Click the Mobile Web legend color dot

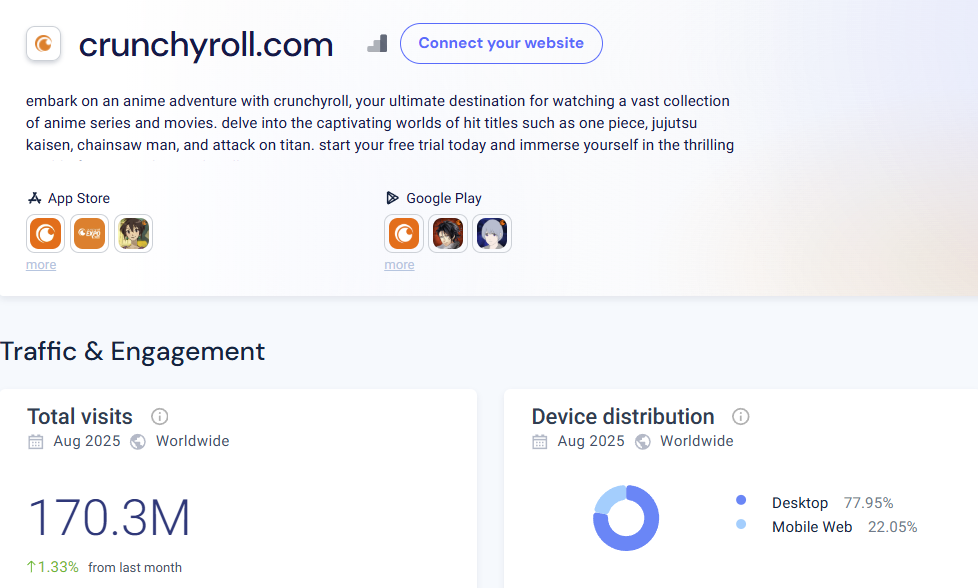point(741,524)
